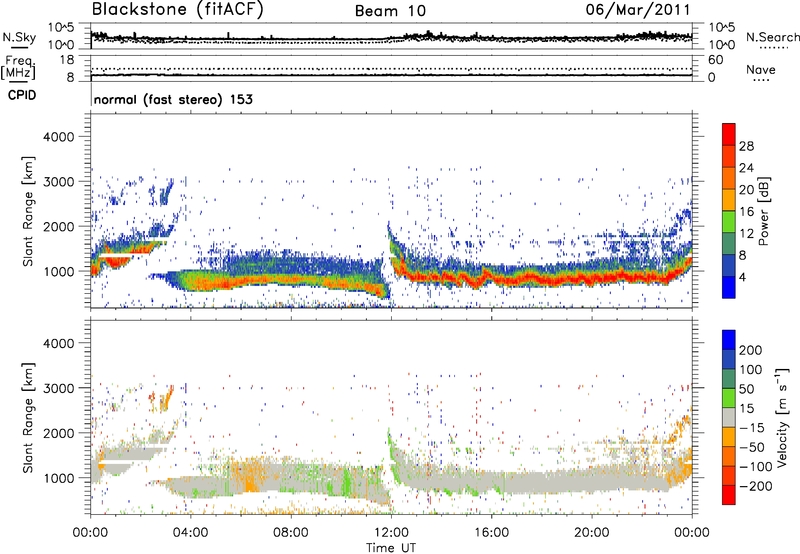
Task: Click the N.Sky legend label
Action: pos(19,37)
